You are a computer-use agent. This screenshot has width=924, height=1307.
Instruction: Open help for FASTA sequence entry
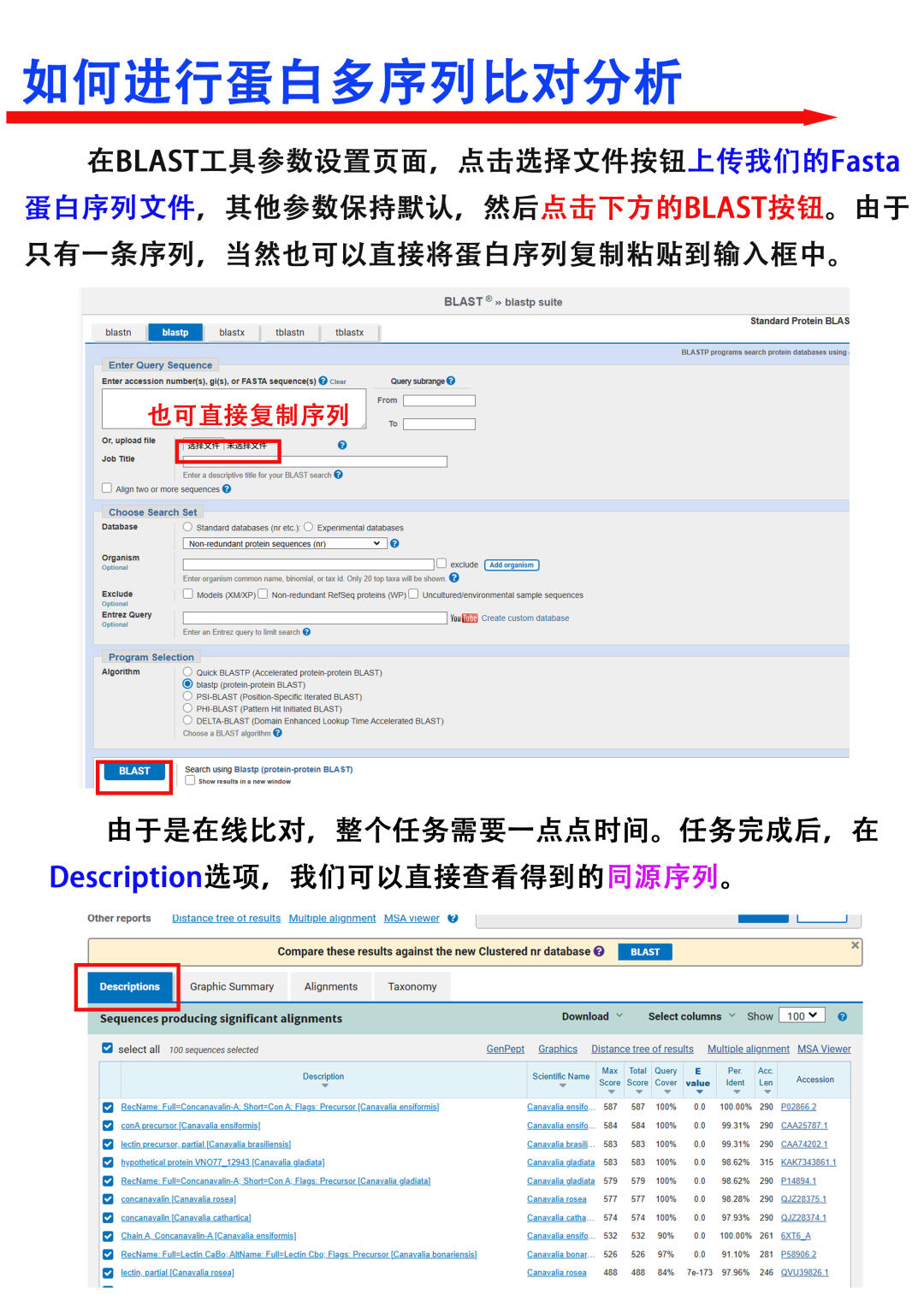(x=323, y=381)
